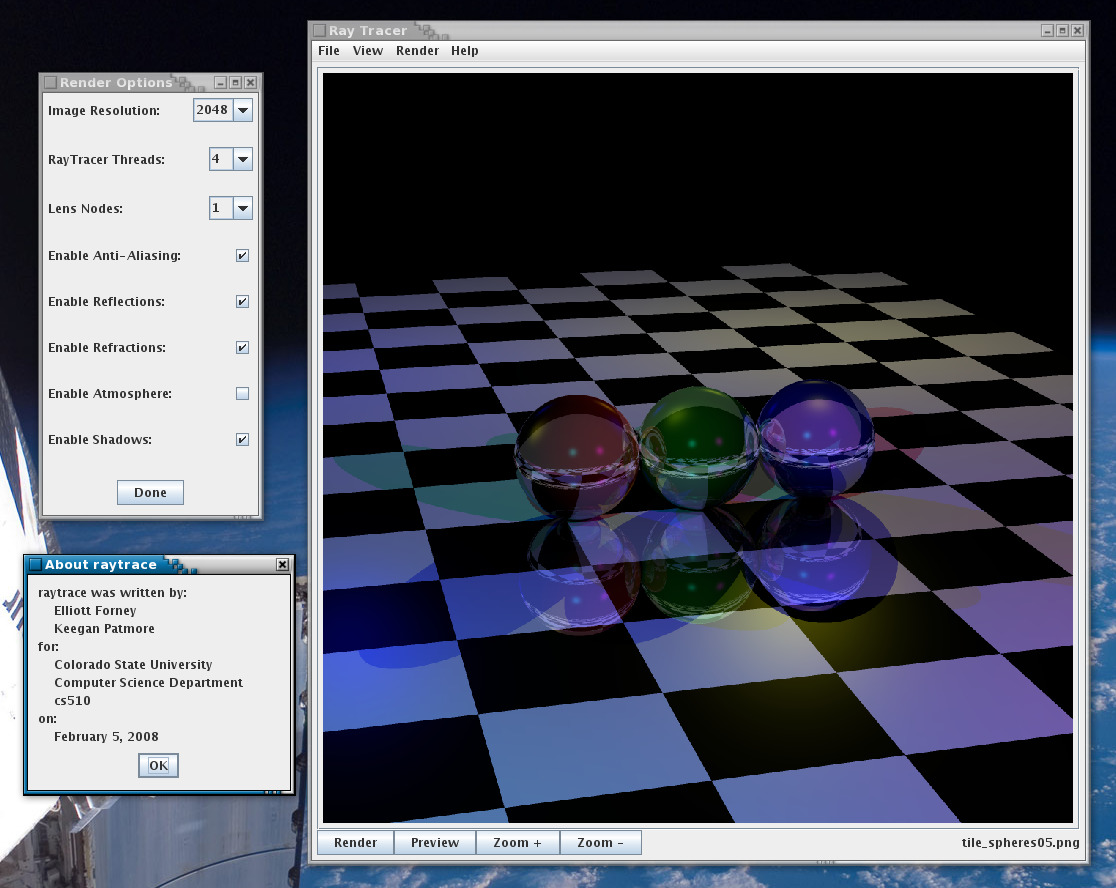The image size is (1116, 888).
Task: Open the About raytrace window menu icon
Action: (x=35, y=564)
